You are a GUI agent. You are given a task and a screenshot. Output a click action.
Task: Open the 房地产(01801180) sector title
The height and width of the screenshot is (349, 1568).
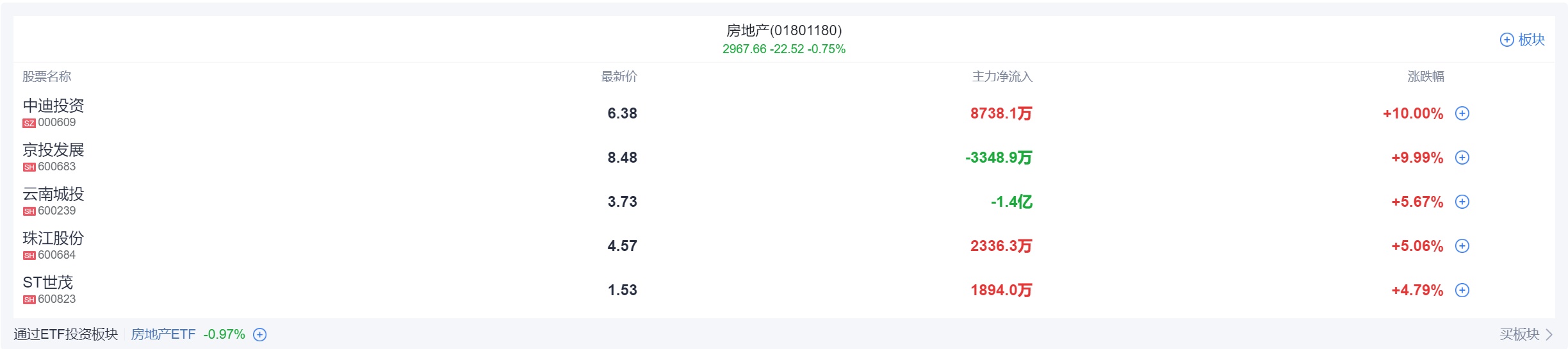tap(784, 30)
